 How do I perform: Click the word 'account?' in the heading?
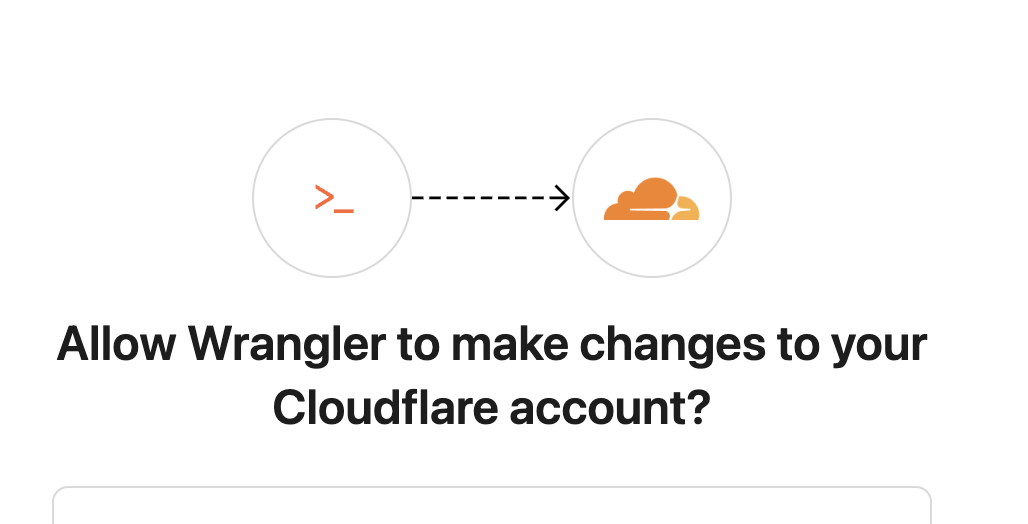click(609, 408)
